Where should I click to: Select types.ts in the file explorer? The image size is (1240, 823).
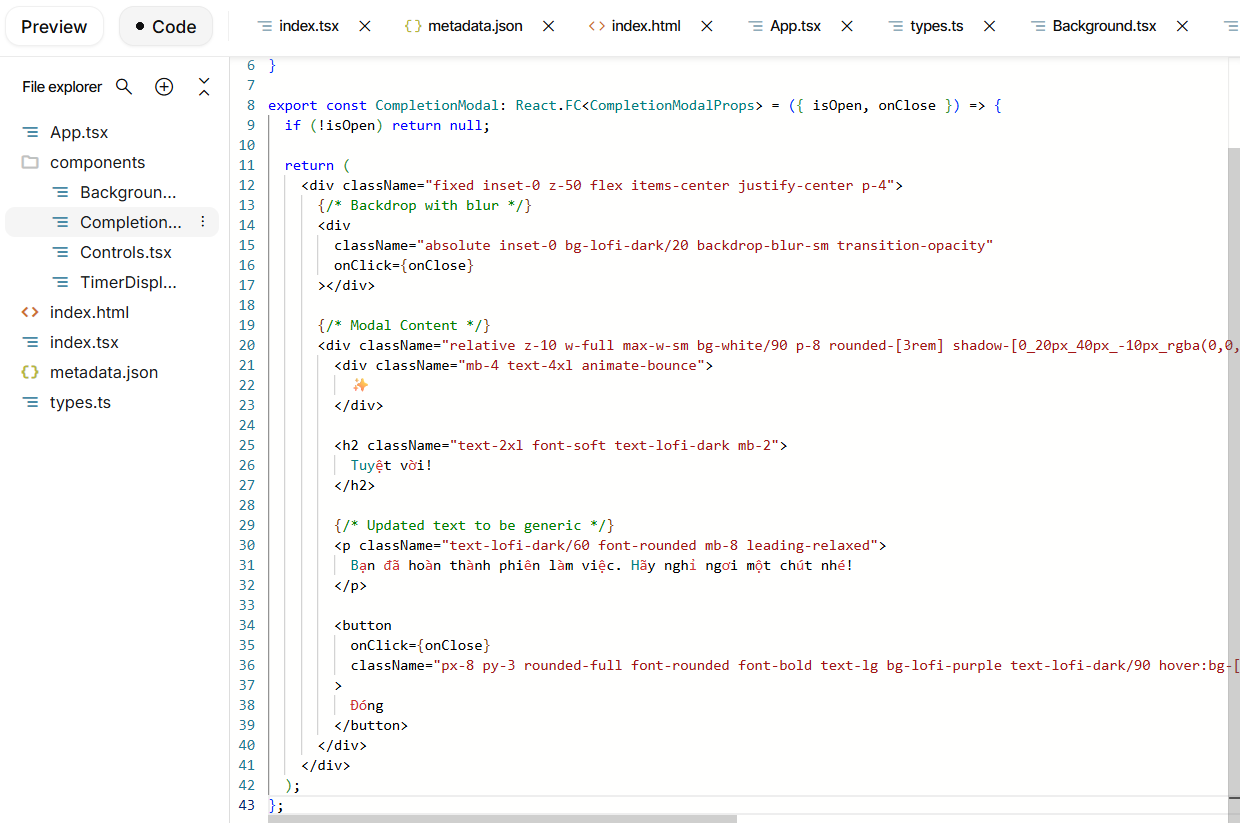80,402
